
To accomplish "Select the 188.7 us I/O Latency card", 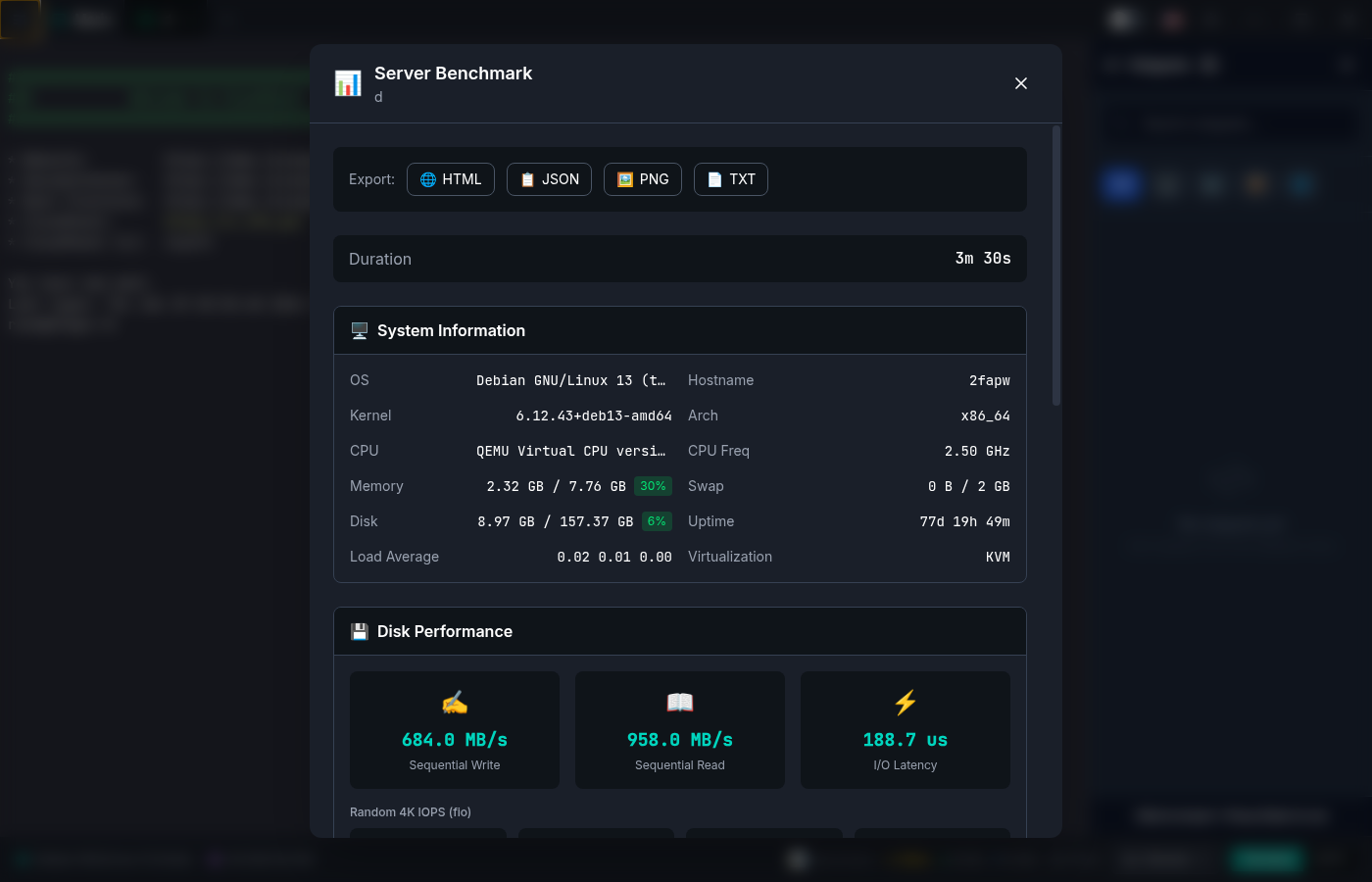I will pos(905,730).
